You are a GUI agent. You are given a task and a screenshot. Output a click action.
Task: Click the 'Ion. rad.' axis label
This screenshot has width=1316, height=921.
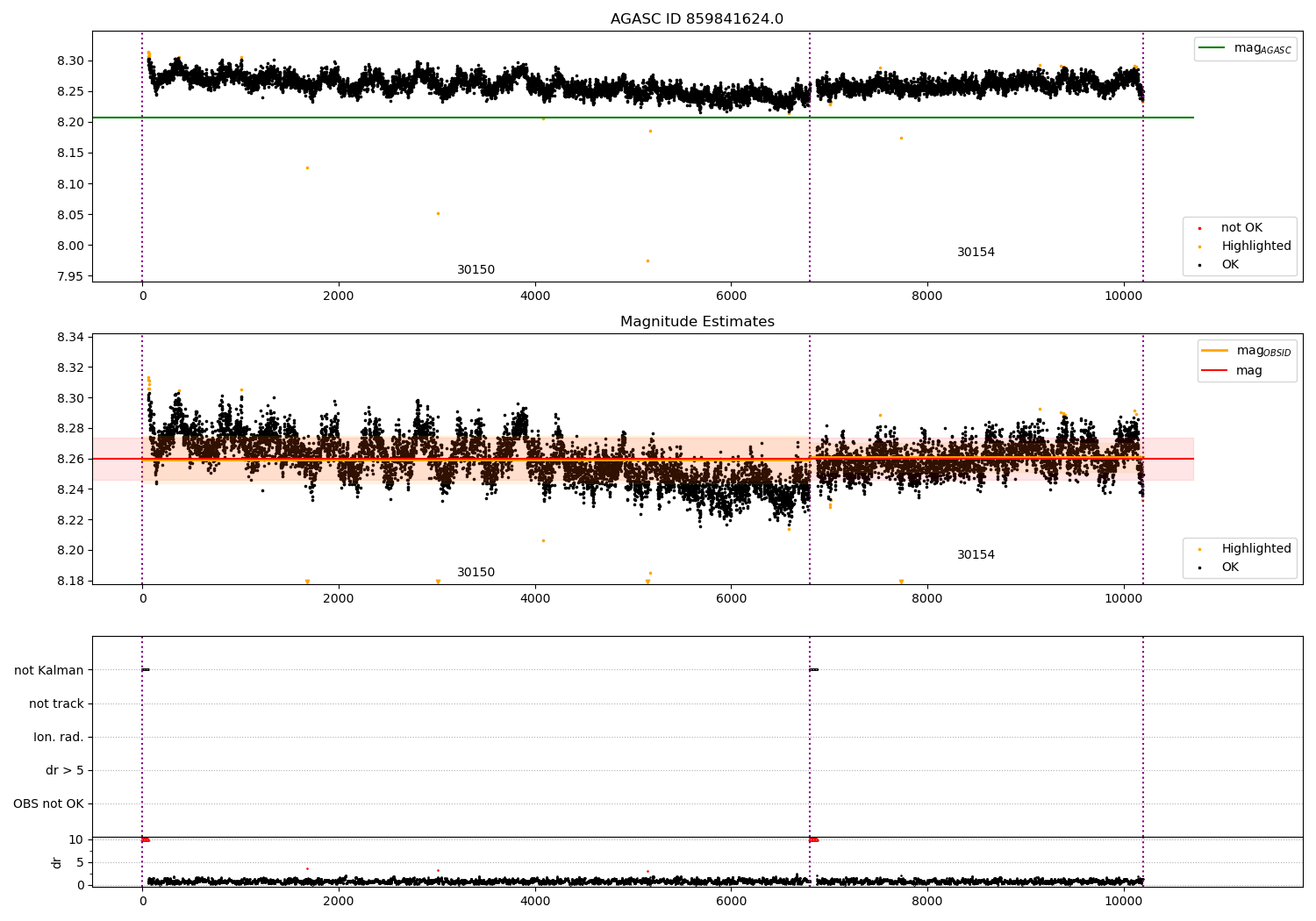point(59,737)
